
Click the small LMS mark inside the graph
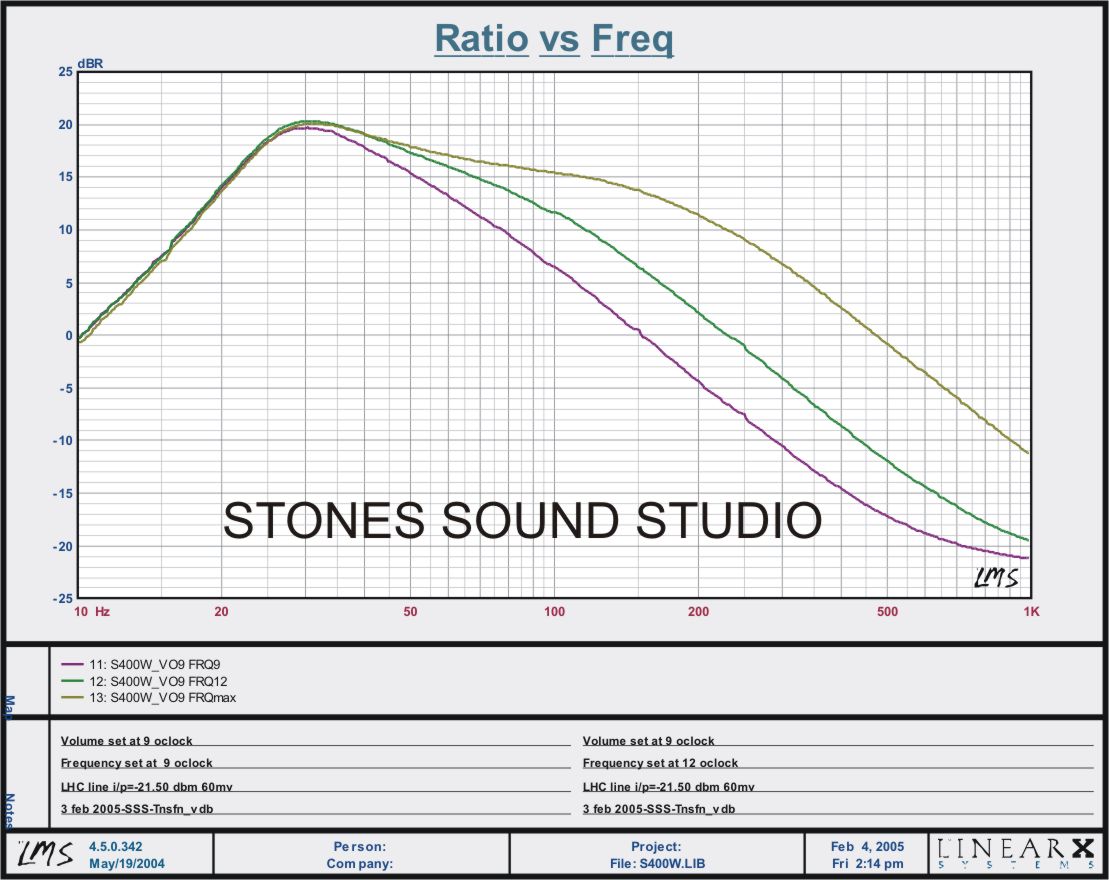[996, 577]
